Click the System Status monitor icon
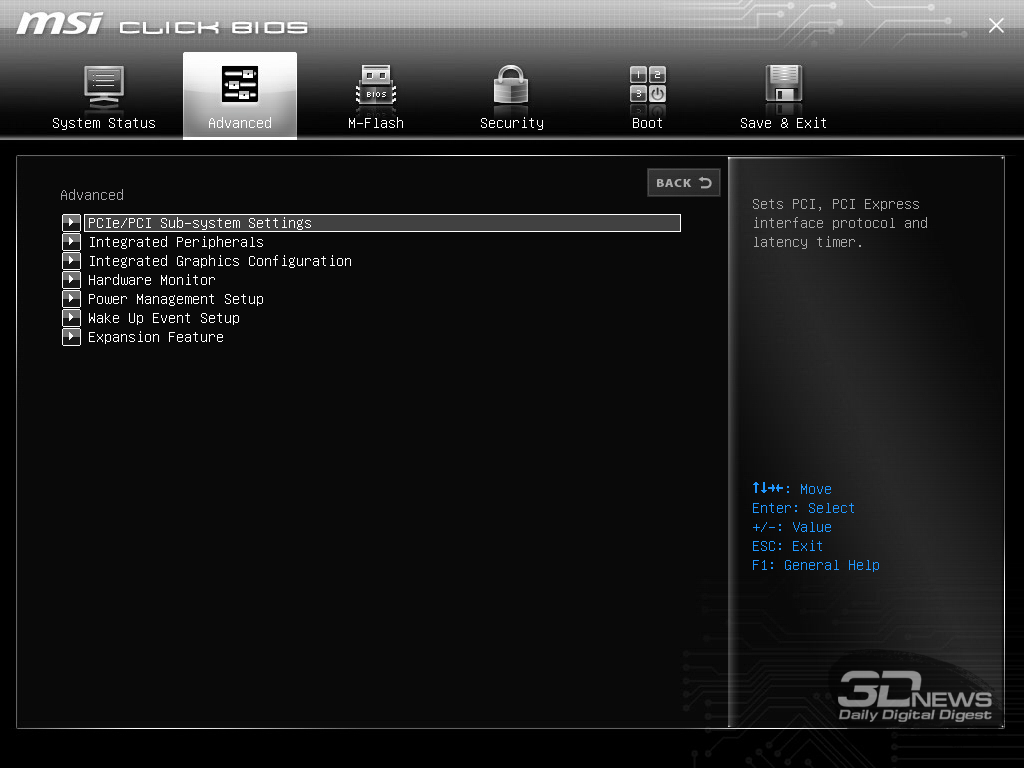The image size is (1024, 768). 104,86
